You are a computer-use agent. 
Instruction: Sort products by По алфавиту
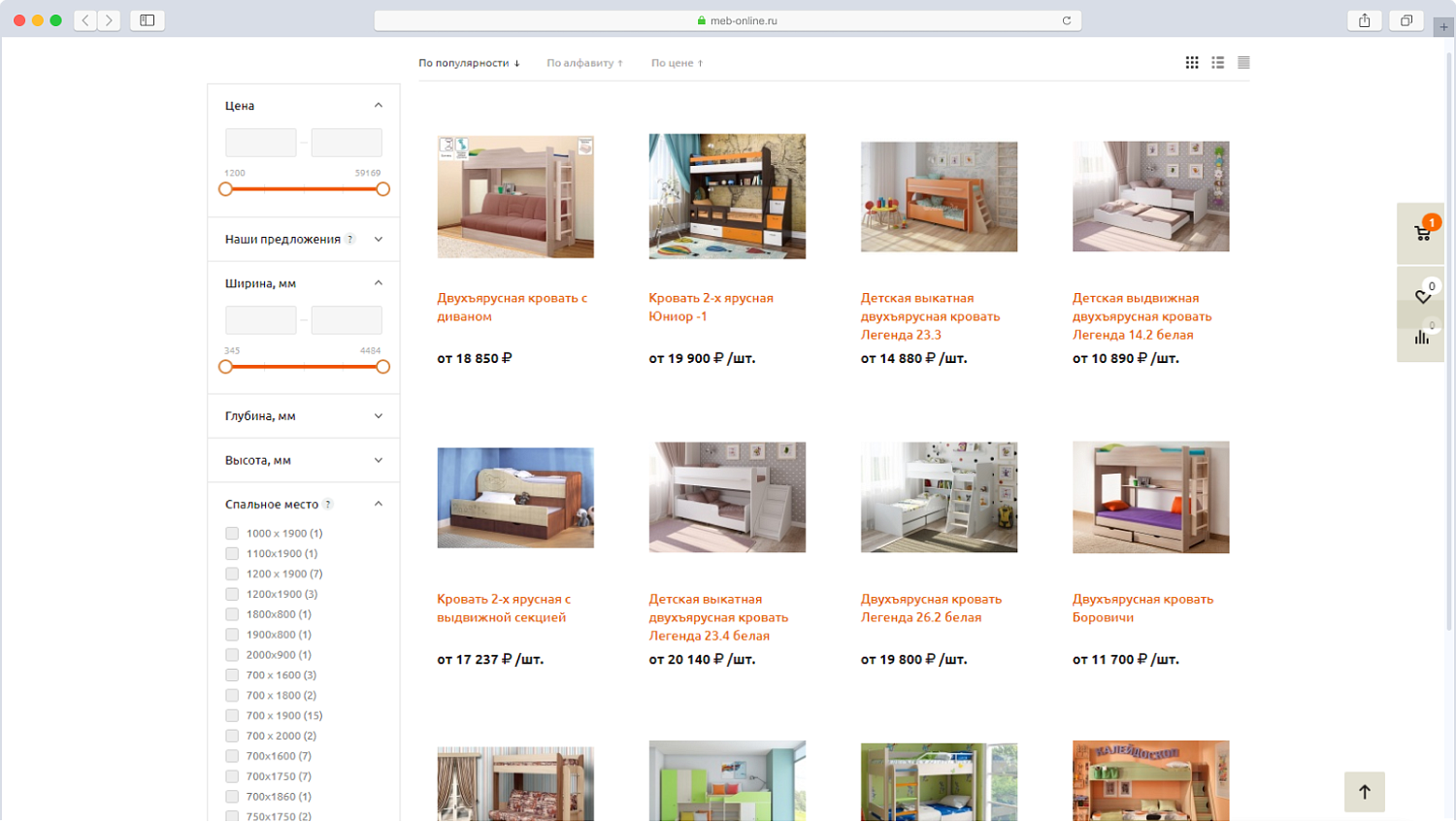584,63
